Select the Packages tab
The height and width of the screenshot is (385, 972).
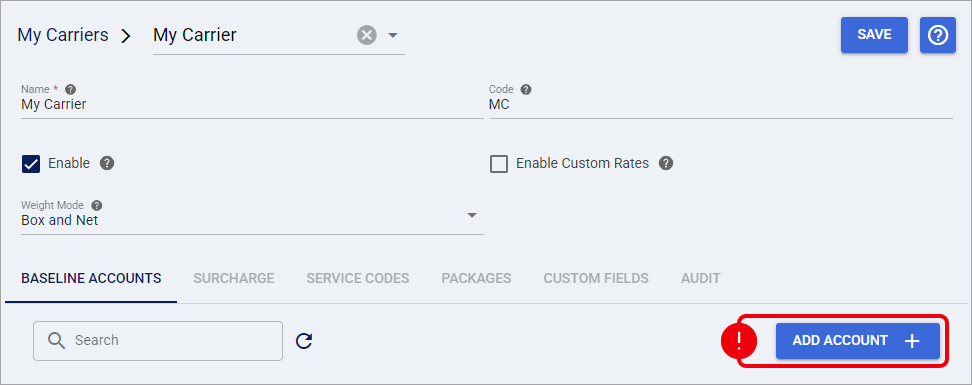pos(476,278)
